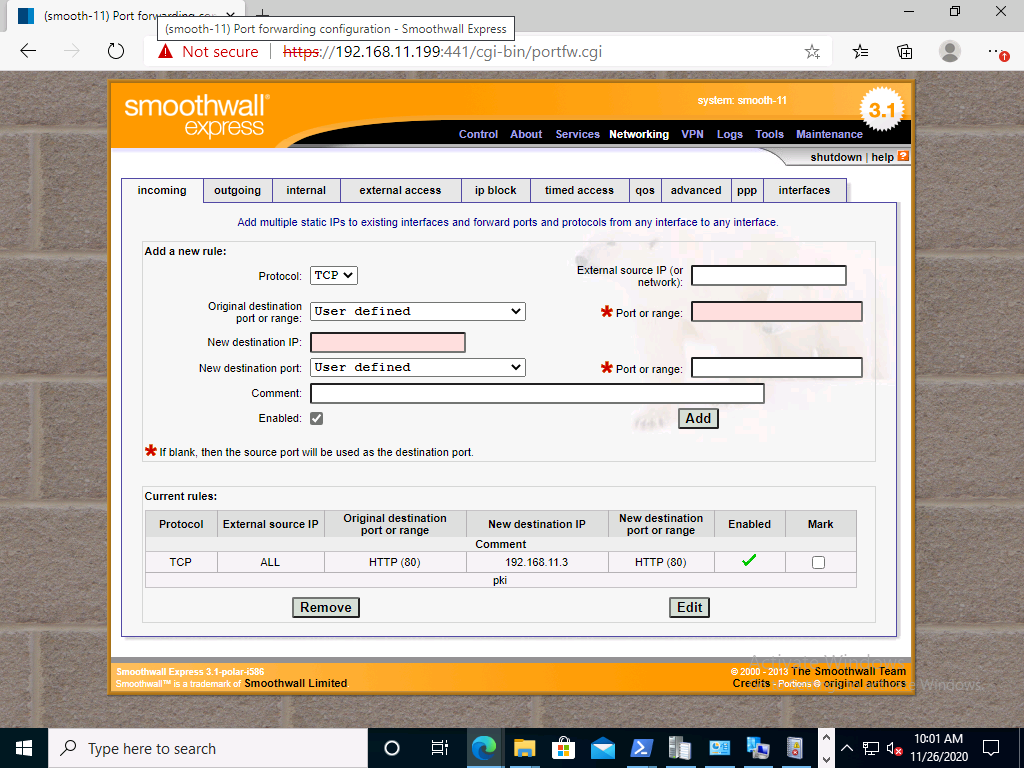Click new destination Port or range field
The image size is (1024, 768).
tap(776, 368)
